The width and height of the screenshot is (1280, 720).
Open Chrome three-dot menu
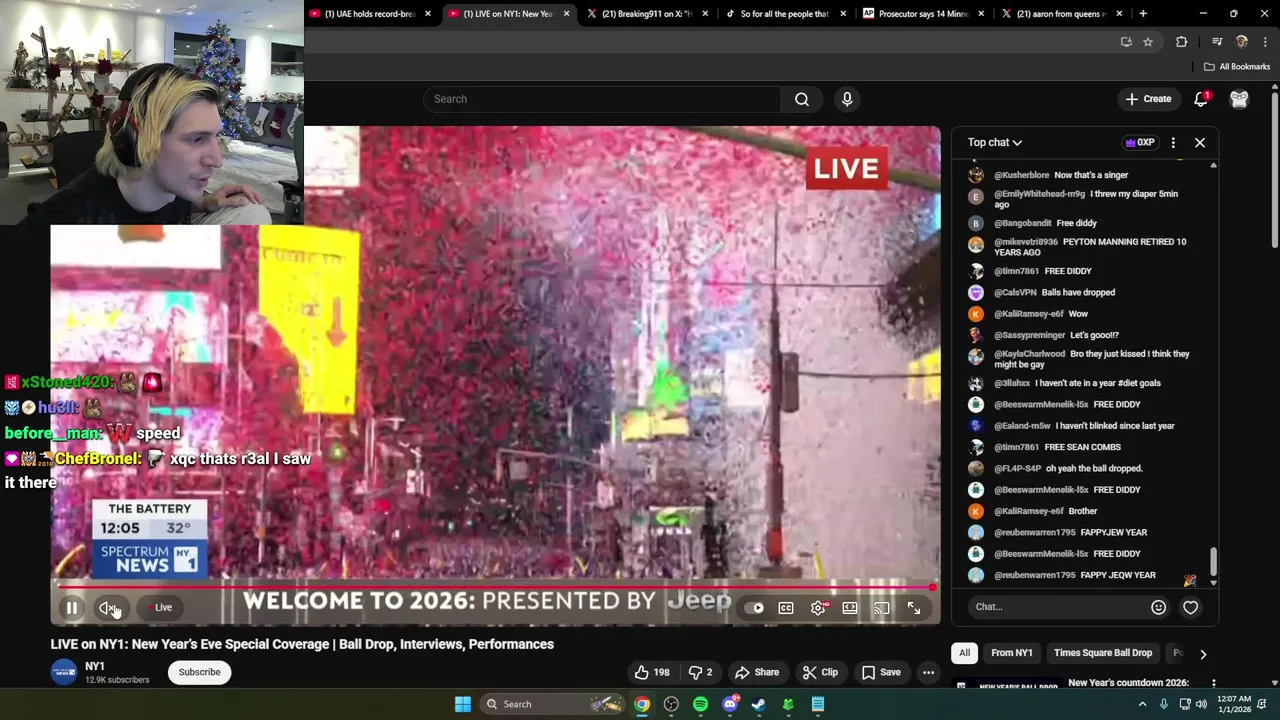pos(1266,42)
